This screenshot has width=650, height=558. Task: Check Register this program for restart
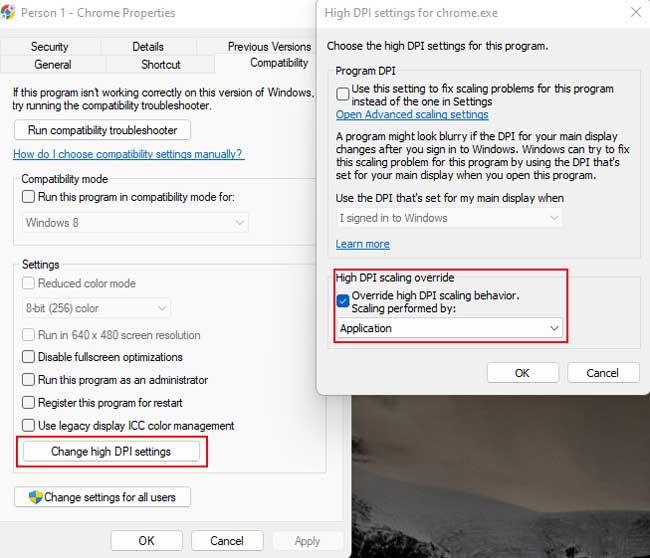click(x=28, y=403)
